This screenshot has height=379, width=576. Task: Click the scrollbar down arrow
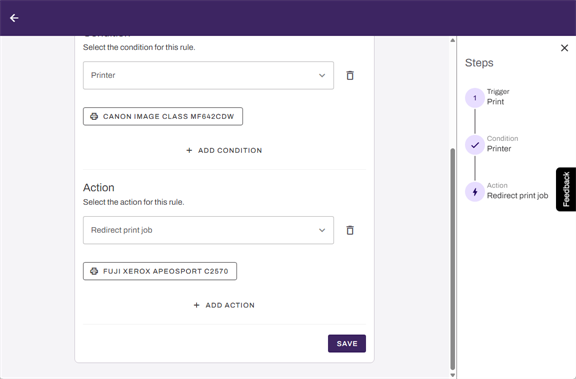(x=453, y=375)
